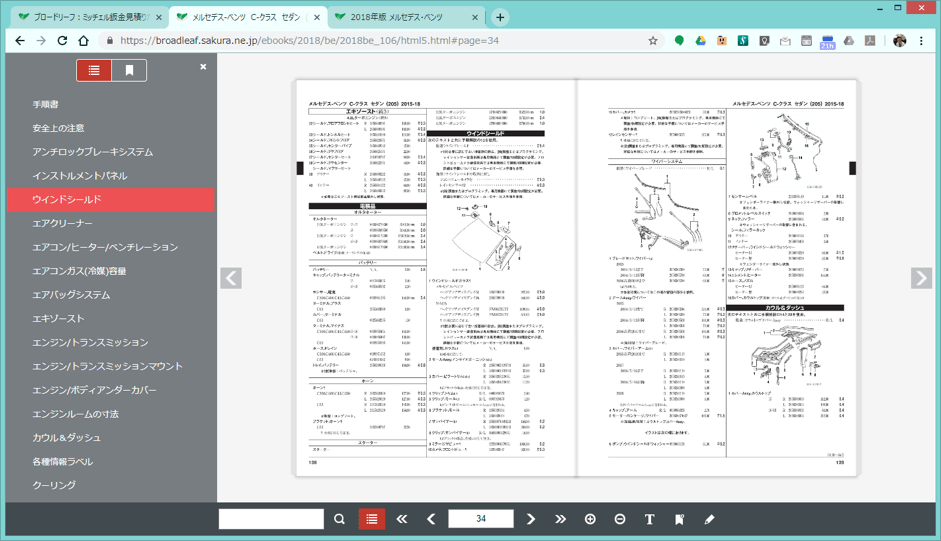This screenshot has width=941, height=541.
Task: Flip to the previous page using left-side arrow
Action: (x=231, y=278)
